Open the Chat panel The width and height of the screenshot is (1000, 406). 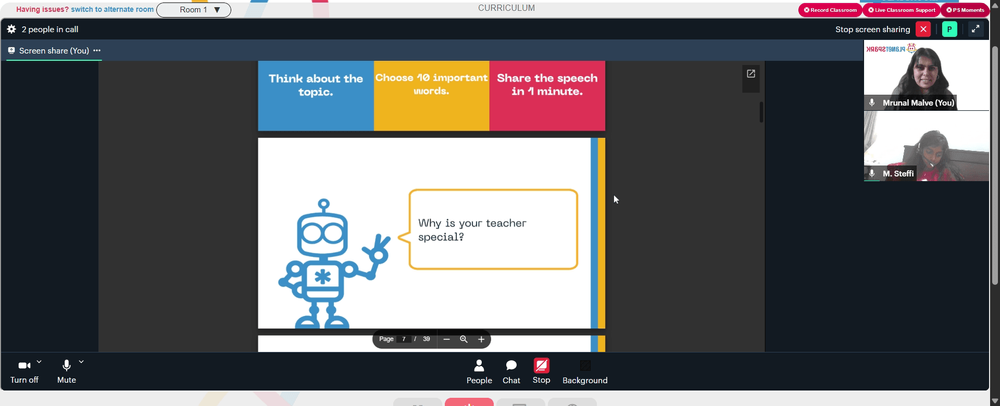pyautogui.click(x=511, y=372)
